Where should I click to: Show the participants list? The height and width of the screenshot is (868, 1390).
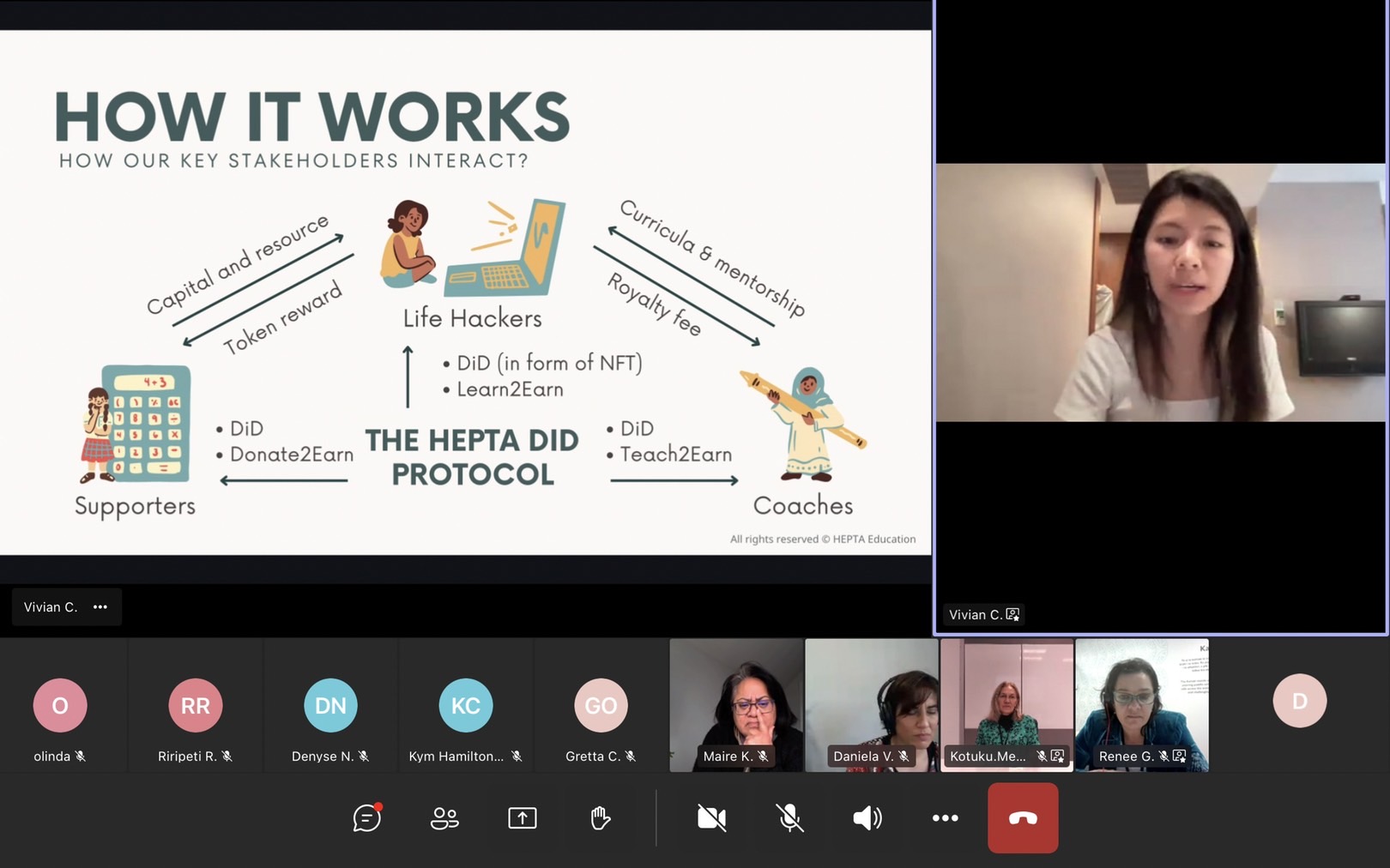click(444, 818)
